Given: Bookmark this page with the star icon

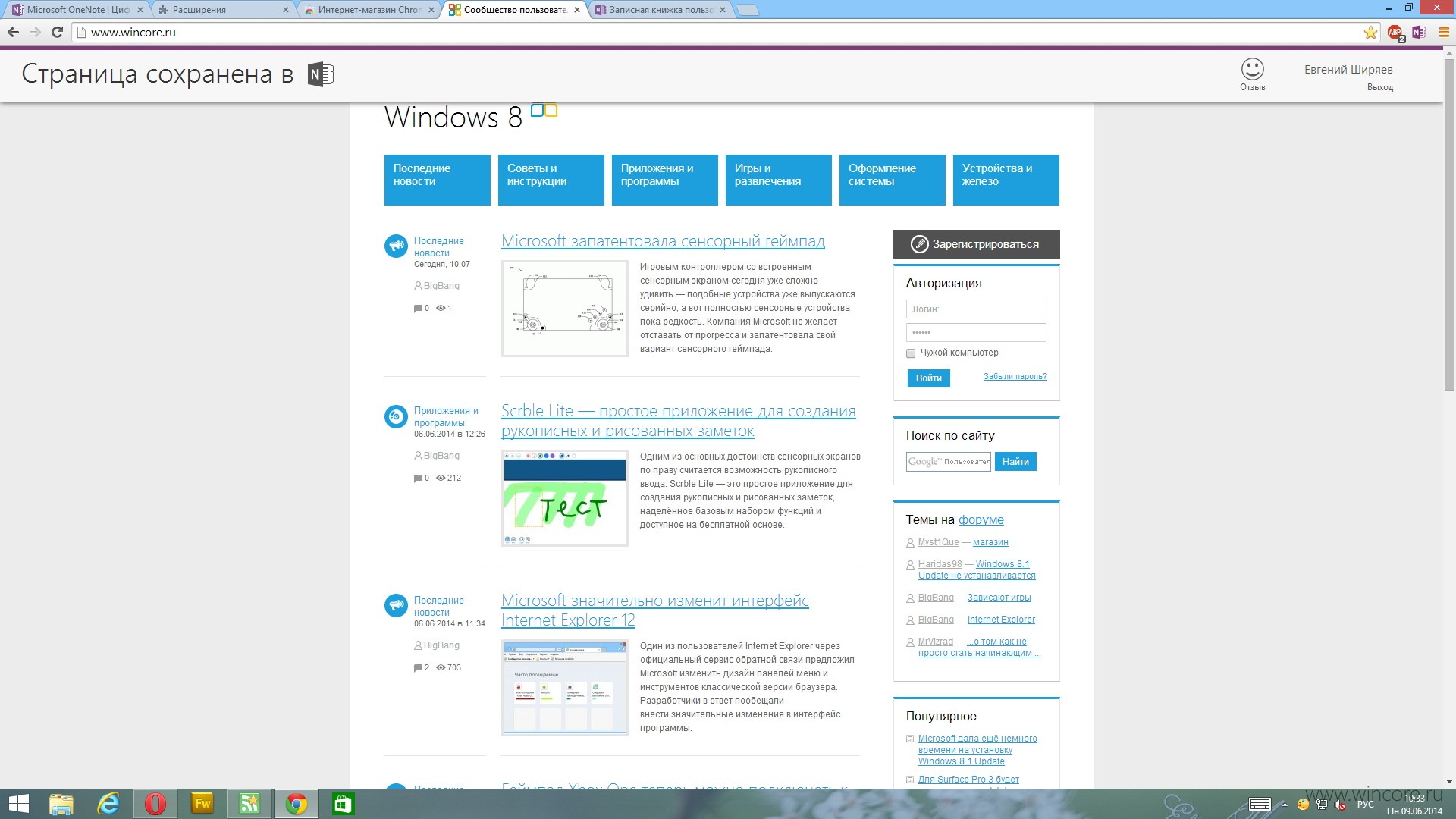Looking at the screenshot, I should (x=1370, y=32).
